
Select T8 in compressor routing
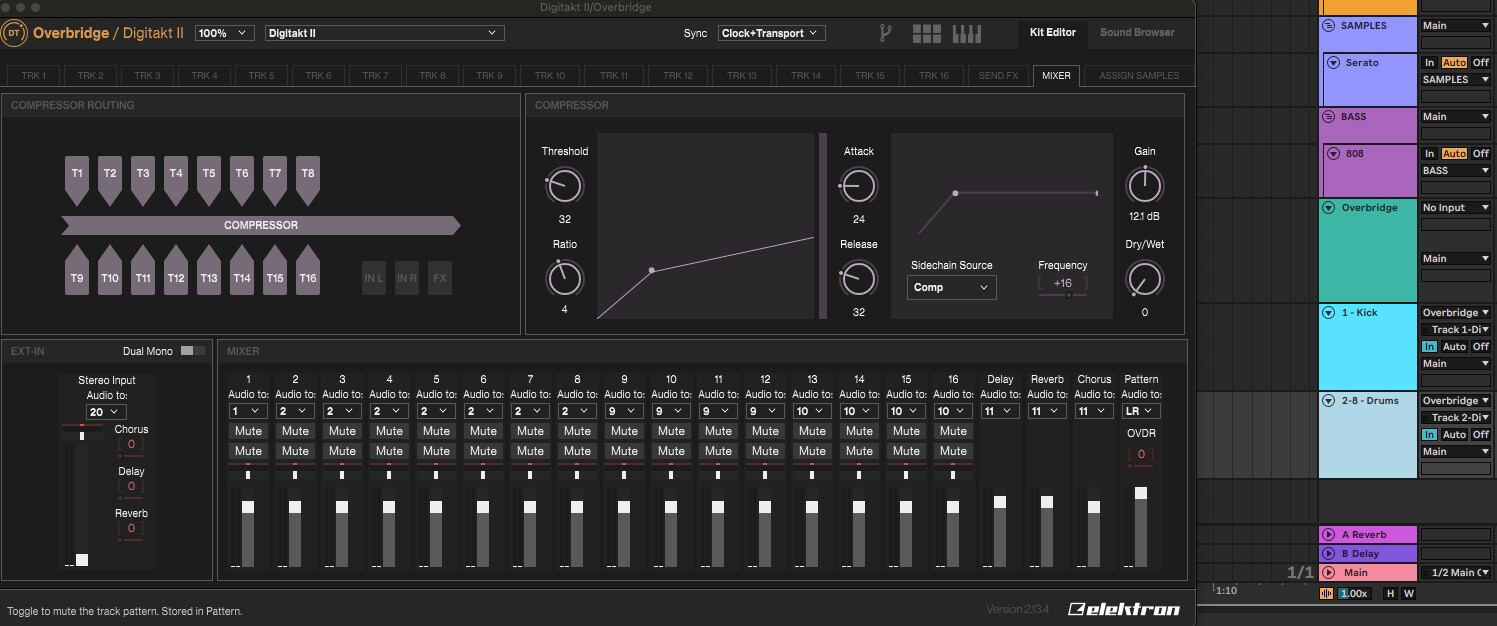(x=308, y=179)
